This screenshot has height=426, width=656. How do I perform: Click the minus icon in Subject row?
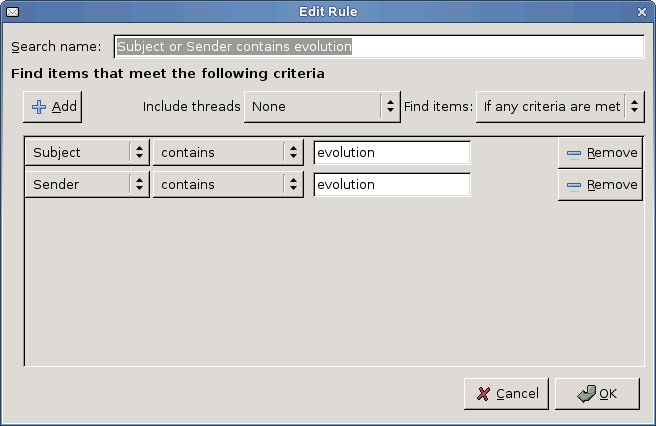pyautogui.click(x=574, y=153)
